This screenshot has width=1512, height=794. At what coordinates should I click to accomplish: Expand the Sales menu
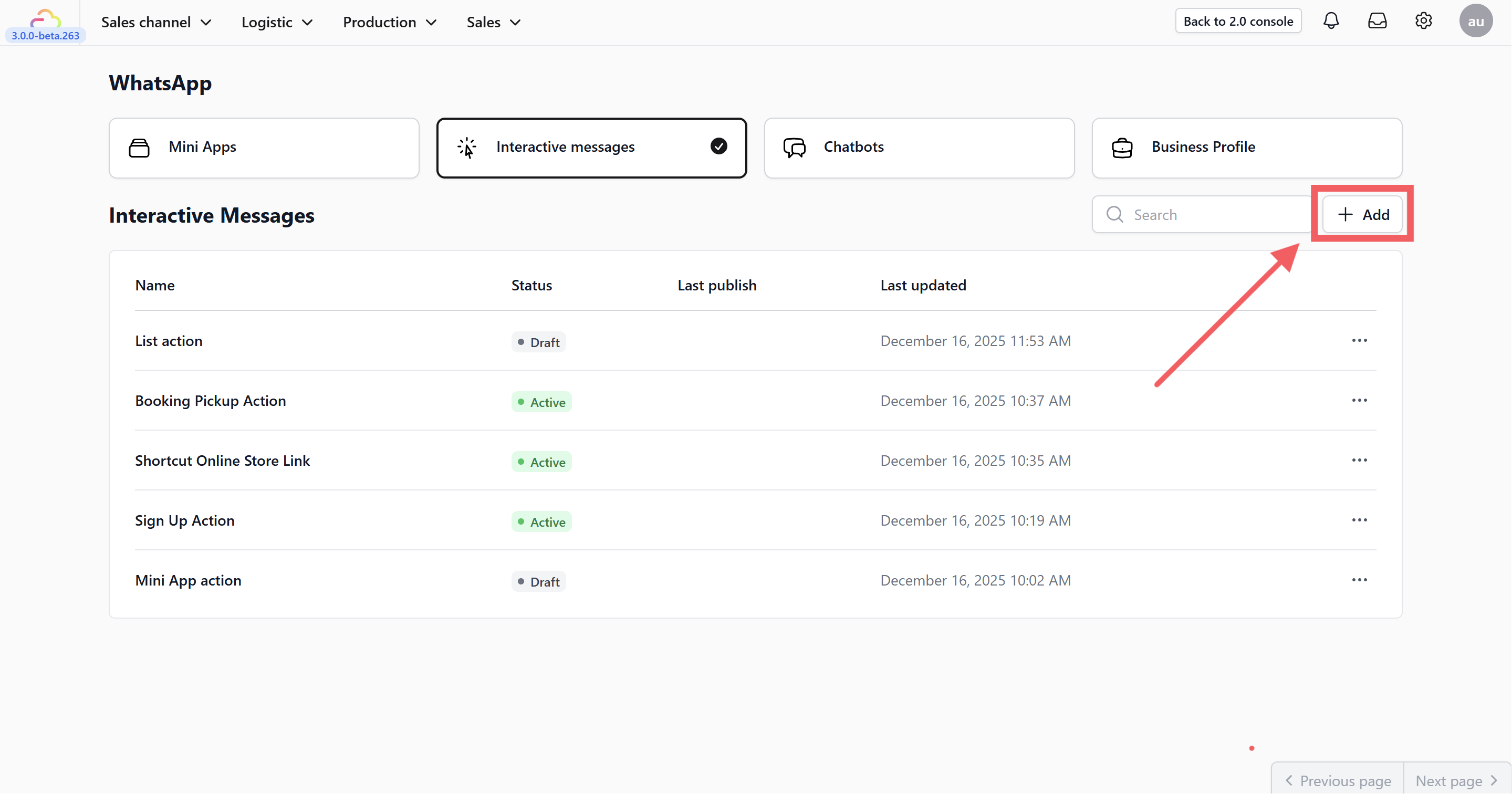click(x=494, y=22)
